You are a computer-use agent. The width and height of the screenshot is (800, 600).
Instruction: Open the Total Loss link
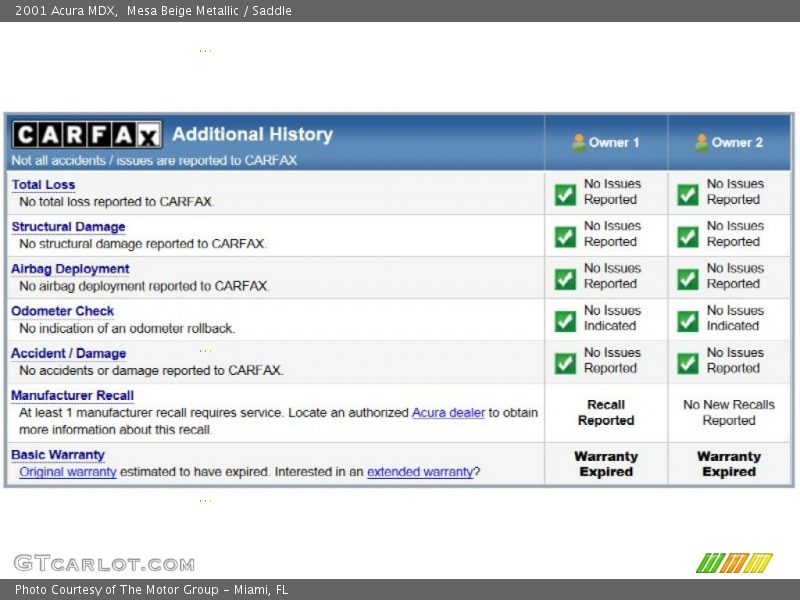[43, 185]
